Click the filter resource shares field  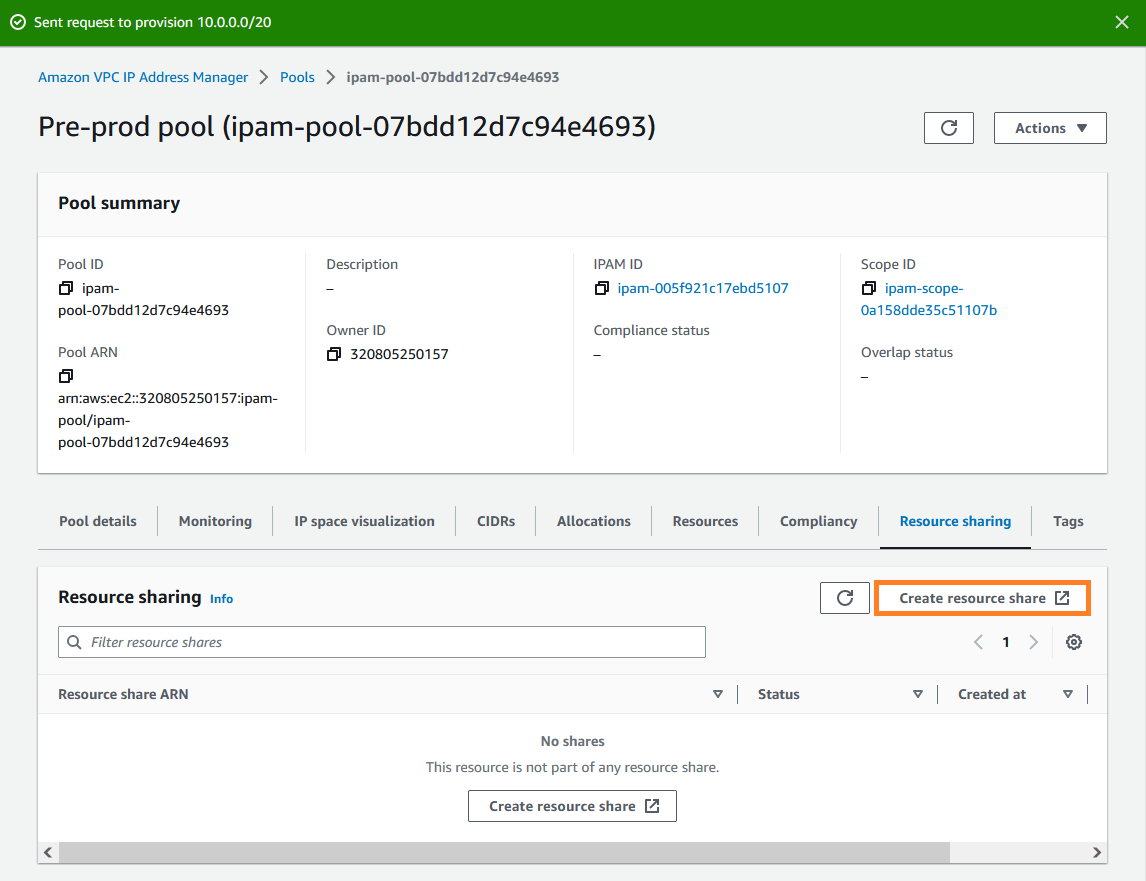[380, 641]
